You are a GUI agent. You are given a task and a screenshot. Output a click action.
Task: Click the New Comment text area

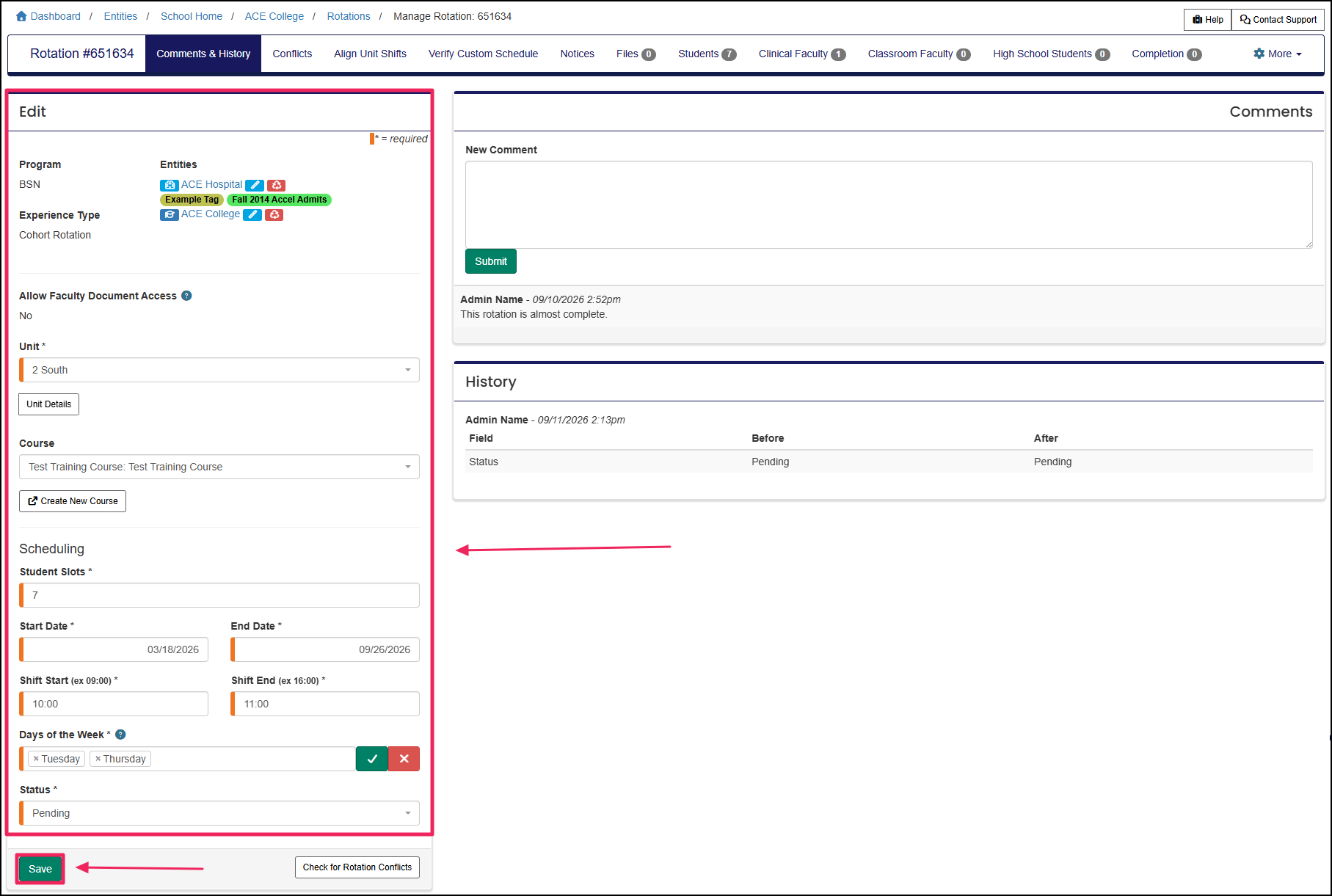pyautogui.click(x=889, y=205)
